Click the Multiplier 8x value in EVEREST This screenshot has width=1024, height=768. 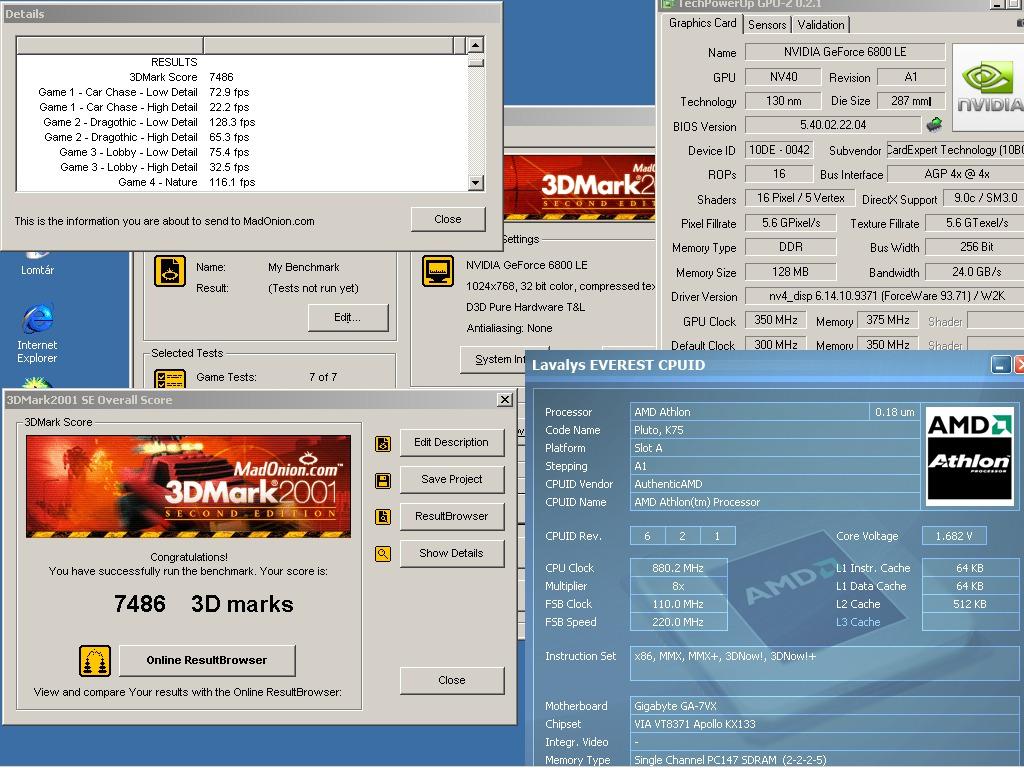678,586
